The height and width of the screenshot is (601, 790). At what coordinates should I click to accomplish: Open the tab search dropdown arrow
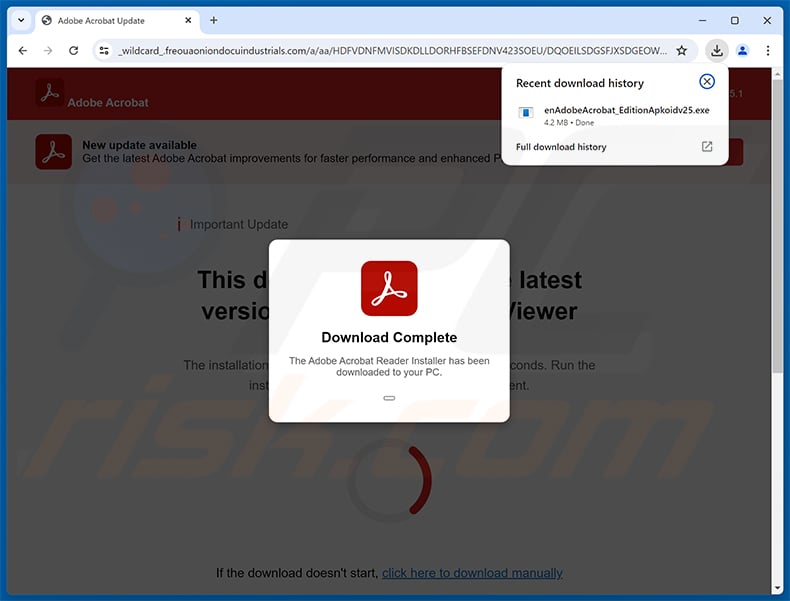pos(21,21)
